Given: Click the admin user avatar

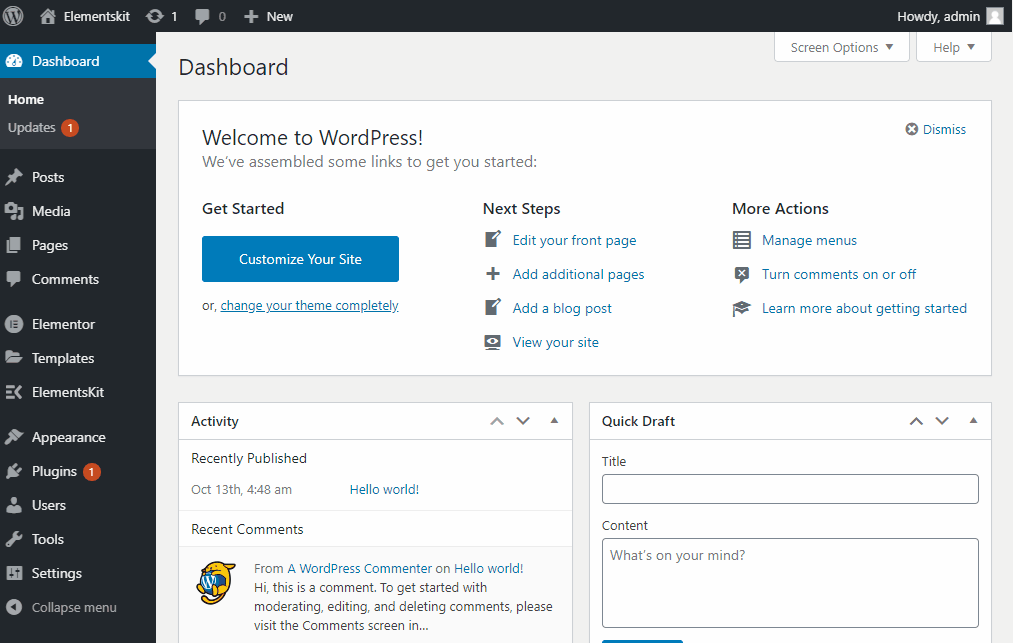Looking at the screenshot, I should (x=995, y=16).
